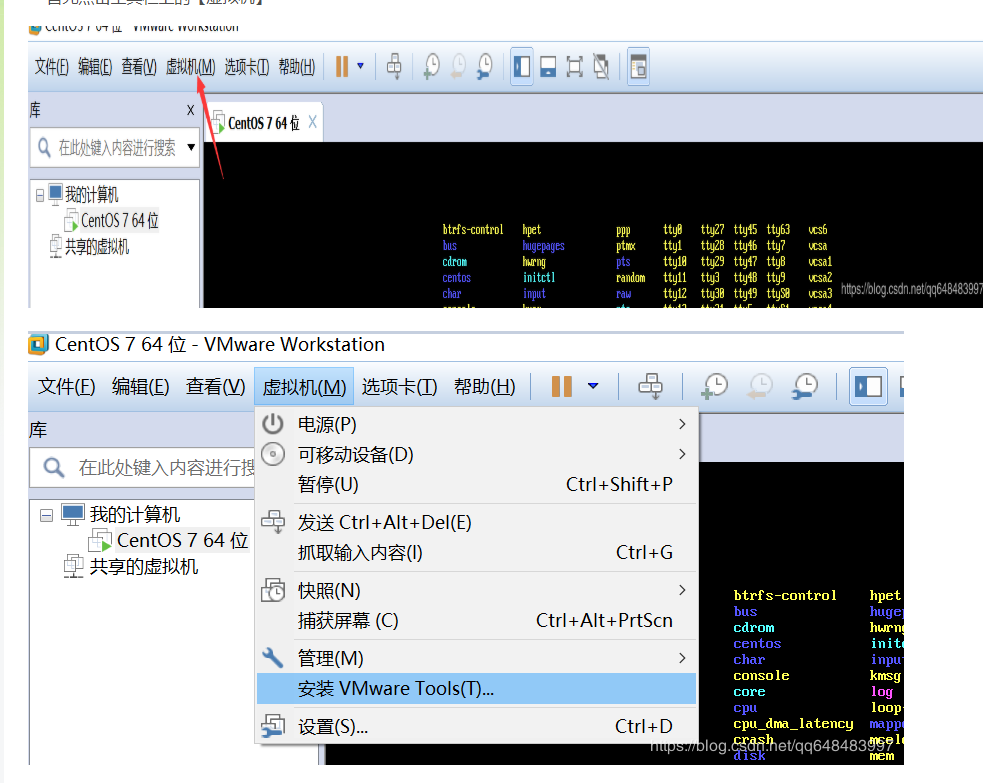Image resolution: width=983 pixels, height=783 pixels.
Task: Click snapshot icon beside 快照(N)
Action: (273, 590)
